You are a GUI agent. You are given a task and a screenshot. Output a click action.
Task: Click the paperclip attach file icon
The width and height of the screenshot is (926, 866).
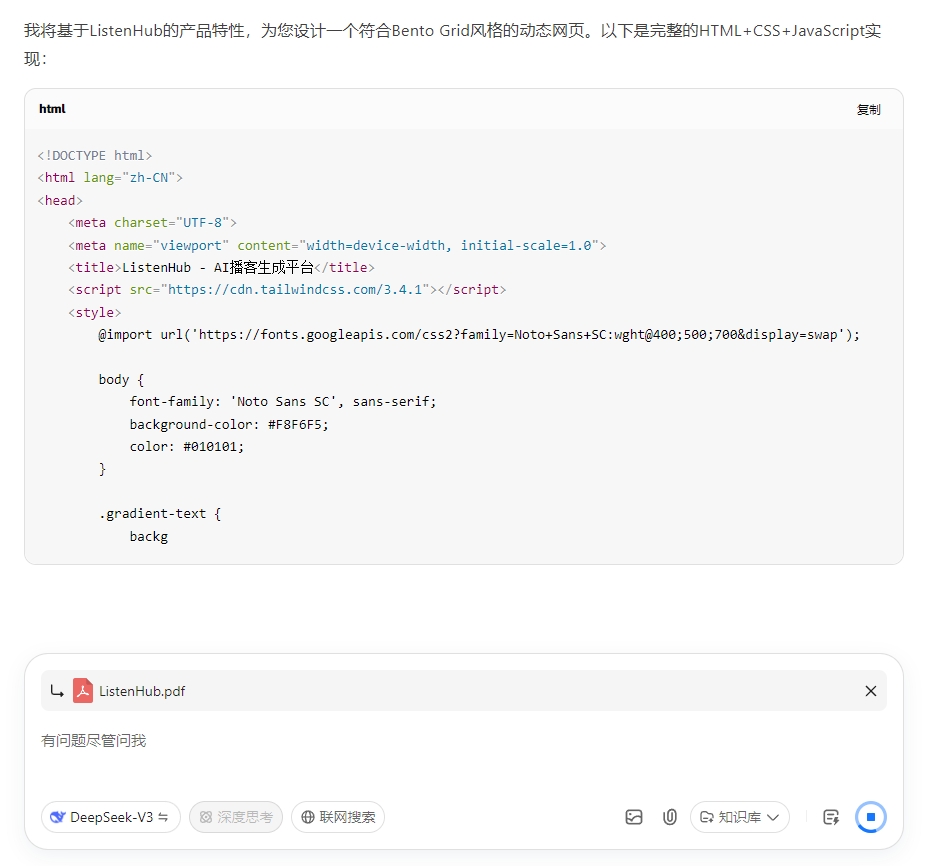coord(670,817)
